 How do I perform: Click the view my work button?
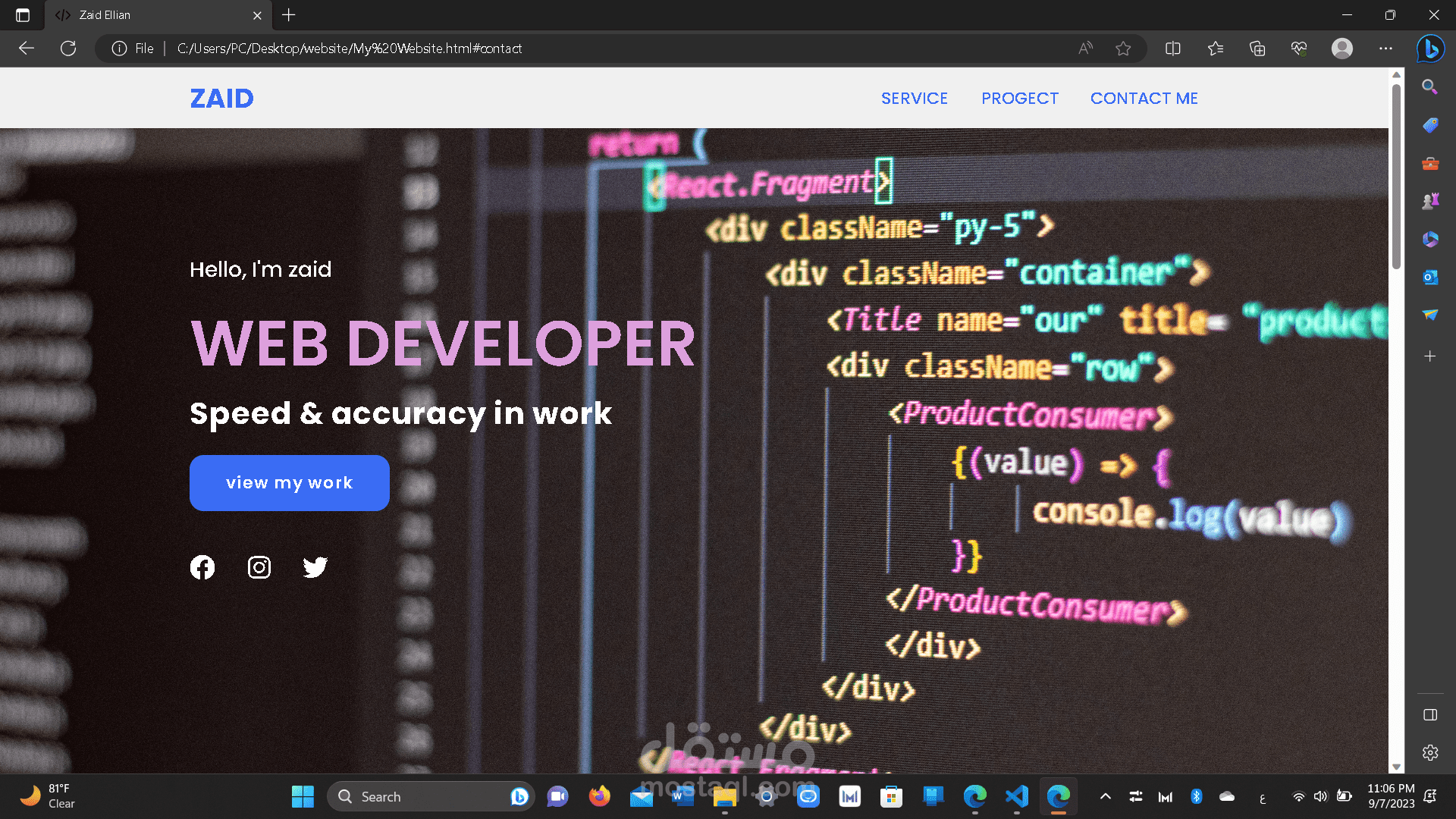click(x=290, y=483)
